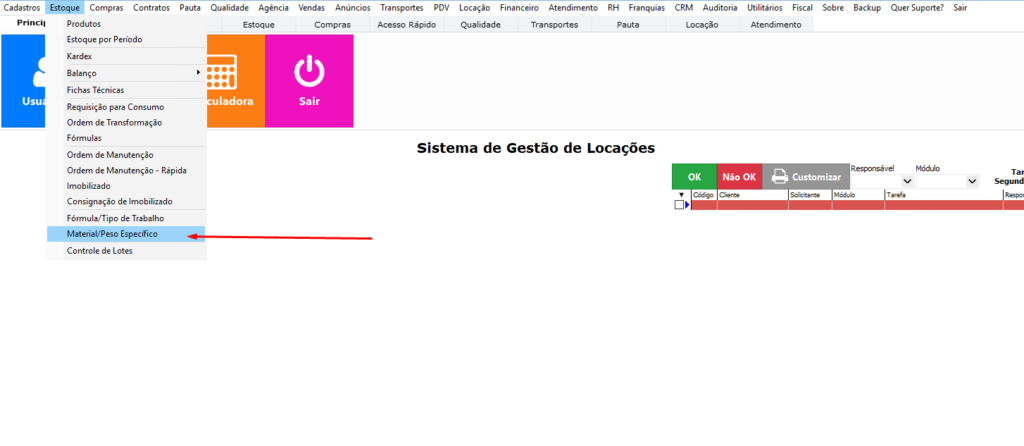The image size is (1024, 446).
Task: Click the grid header selector triangle
Action: (x=681, y=195)
